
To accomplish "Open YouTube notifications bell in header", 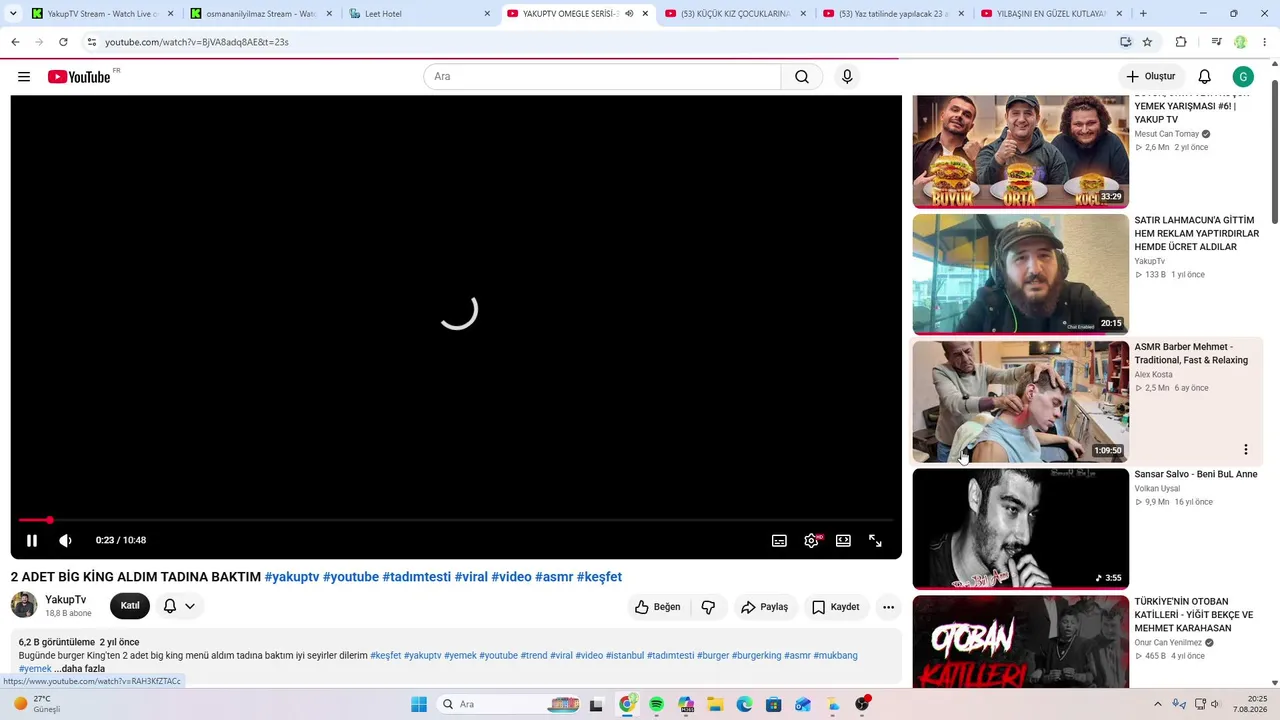I will [1205, 77].
